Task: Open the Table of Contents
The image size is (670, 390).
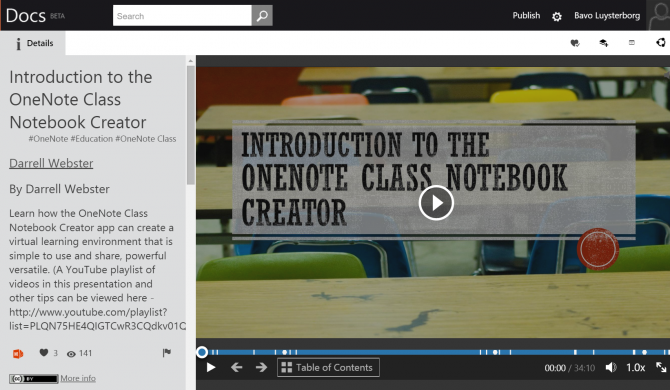Action: click(328, 367)
